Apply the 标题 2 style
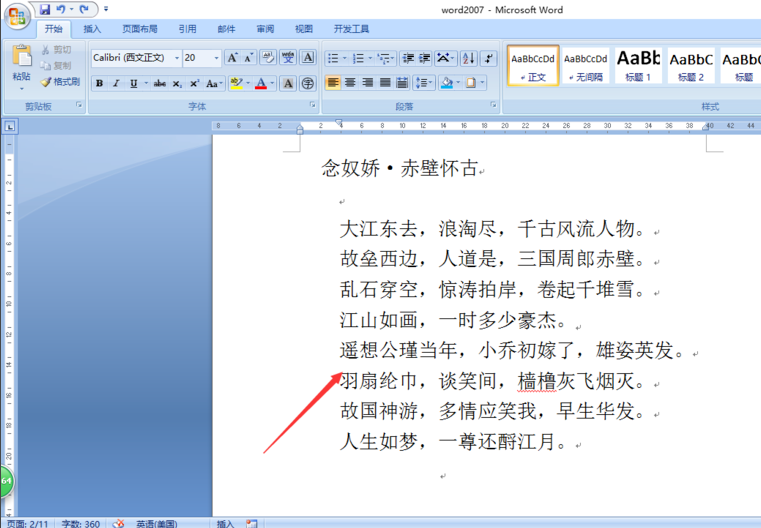Screen dimensions: 761x528 (x=691, y=66)
